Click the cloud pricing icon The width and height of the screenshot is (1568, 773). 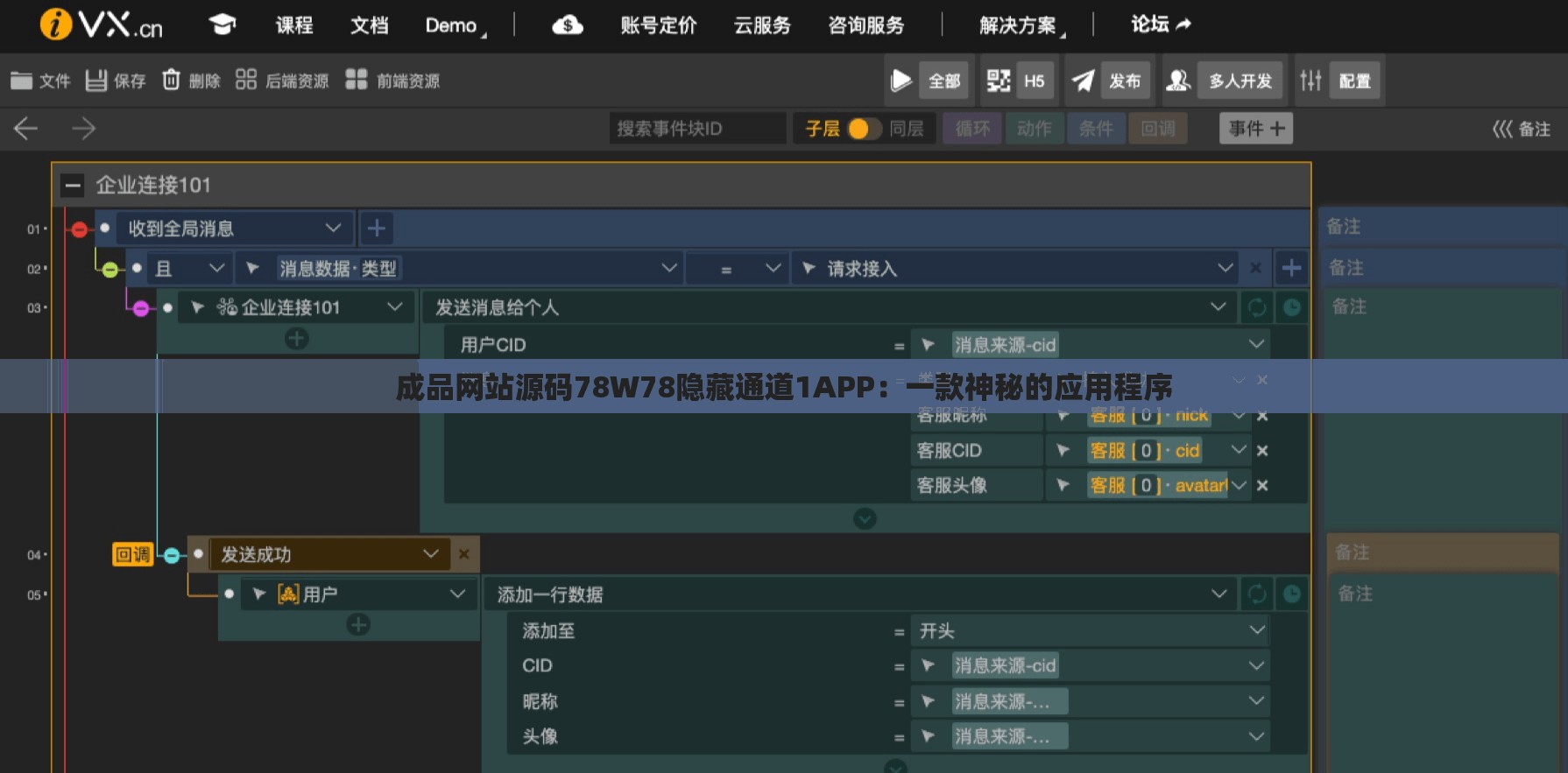pyautogui.click(x=568, y=25)
